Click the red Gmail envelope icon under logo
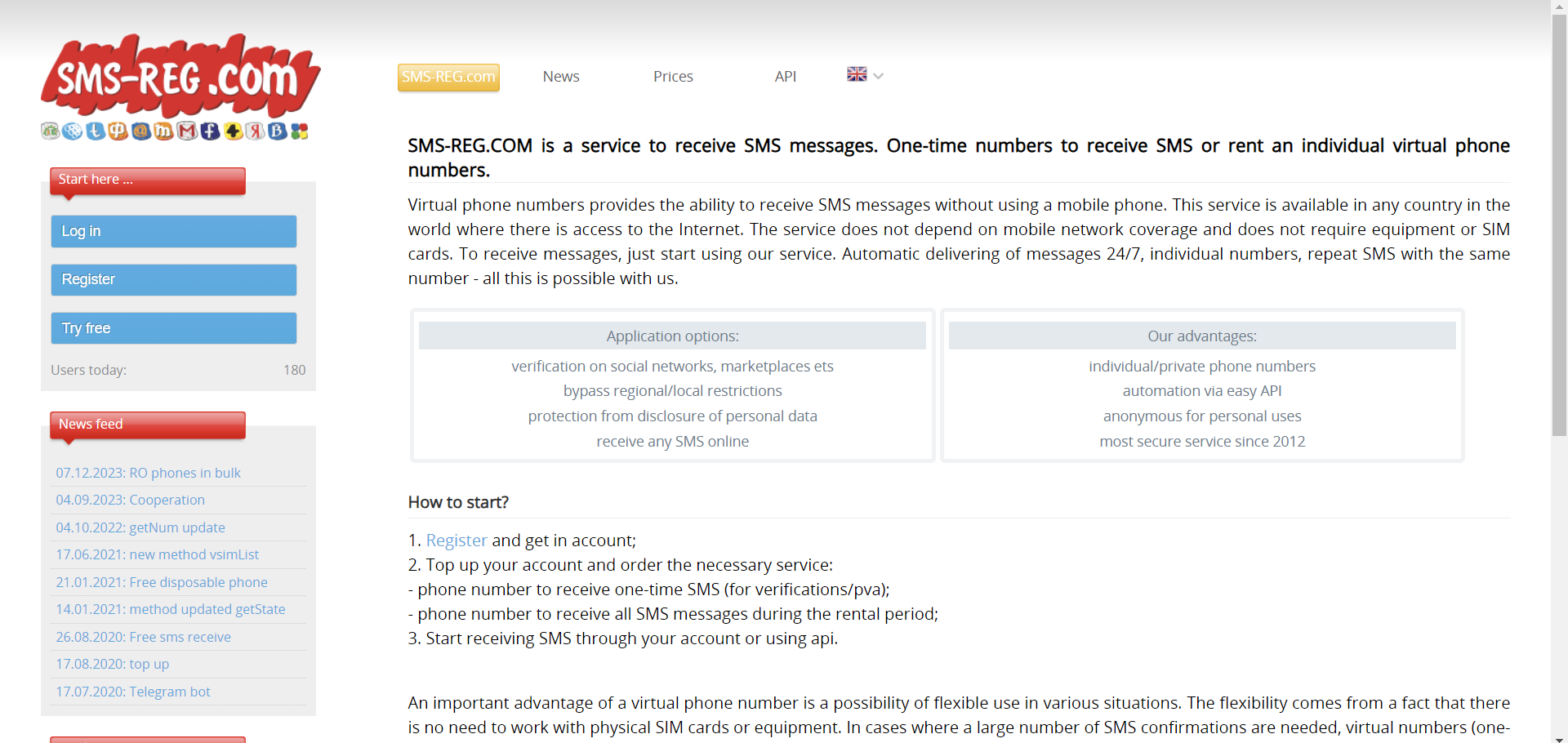This screenshot has height=743, width=1568. tap(187, 131)
